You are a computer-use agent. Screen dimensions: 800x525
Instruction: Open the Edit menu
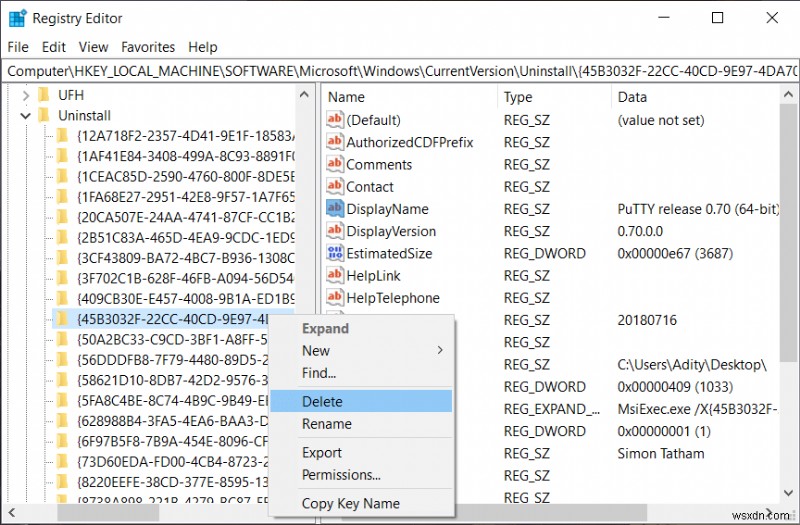click(54, 47)
